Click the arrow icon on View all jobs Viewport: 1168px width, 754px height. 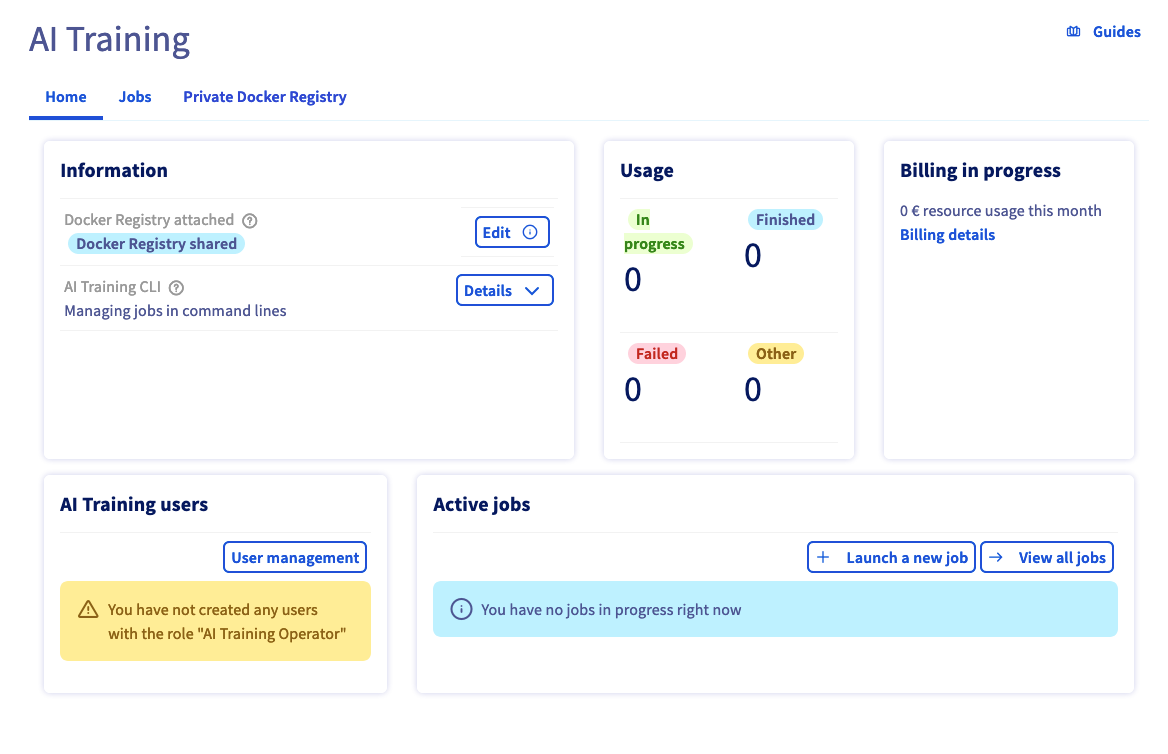click(x=996, y=558)
